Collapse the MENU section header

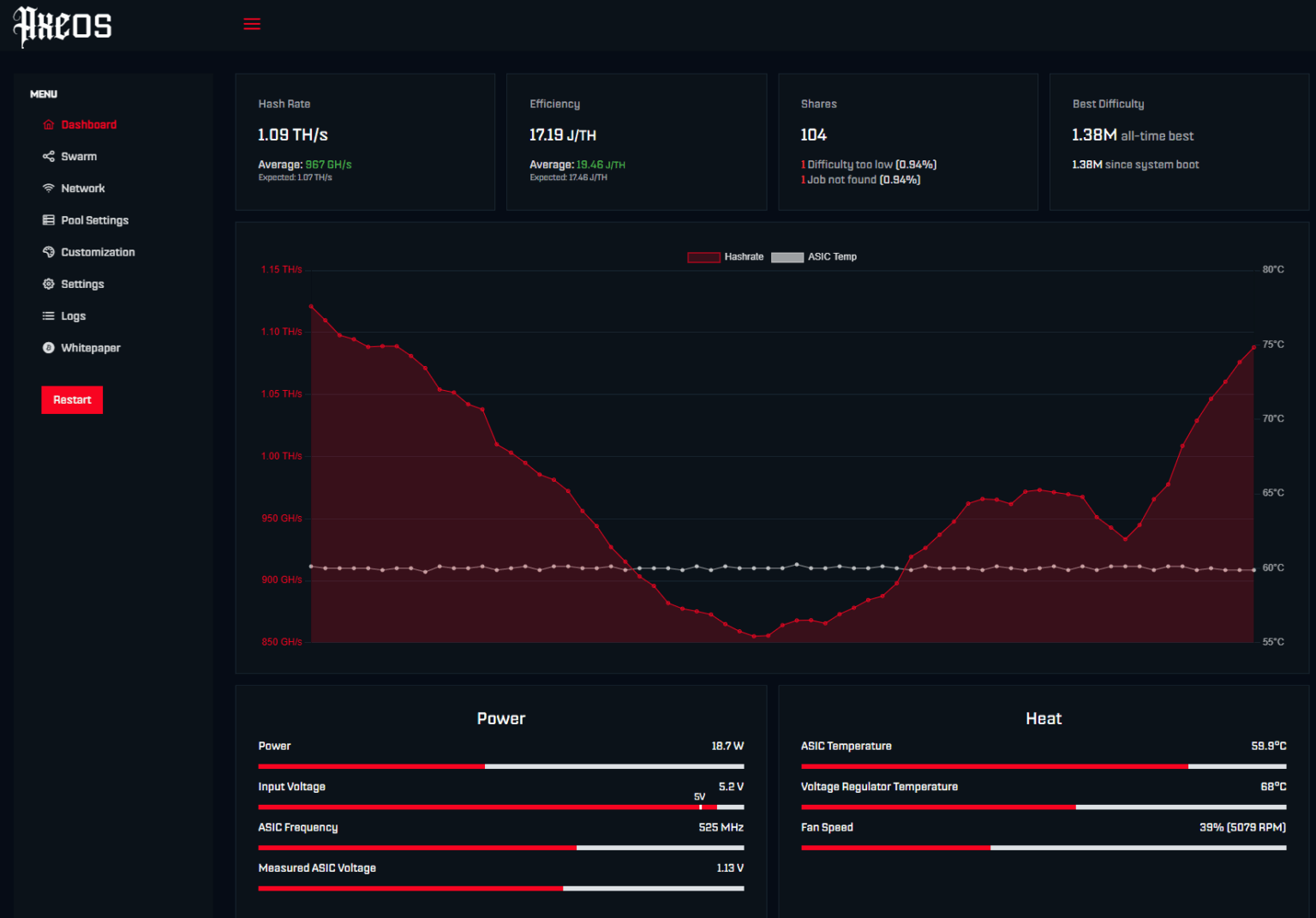[44, 94]
